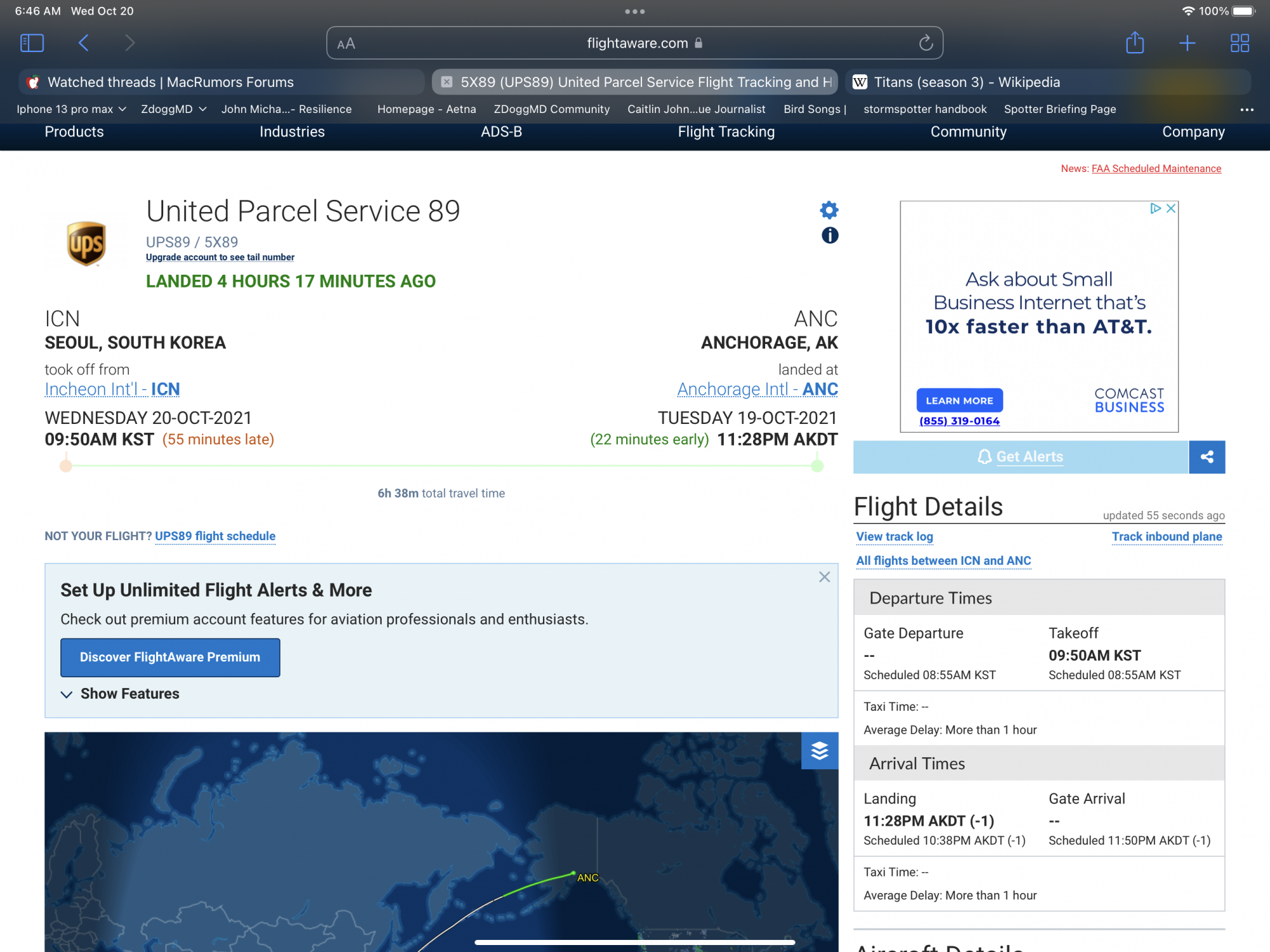Show the tab overview grid
Viewport: 1270px width, 952px height.
[1240, 43]
